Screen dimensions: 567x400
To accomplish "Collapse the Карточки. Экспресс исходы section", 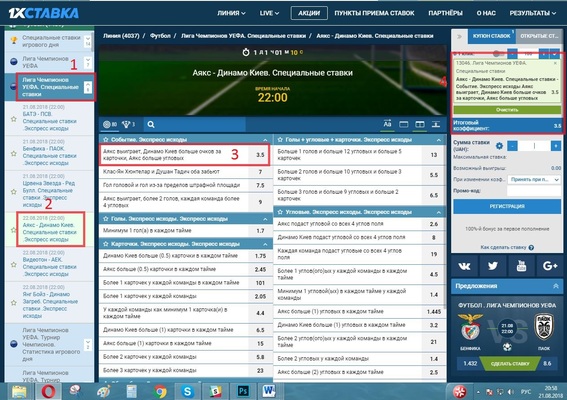I will click(265, 244).
